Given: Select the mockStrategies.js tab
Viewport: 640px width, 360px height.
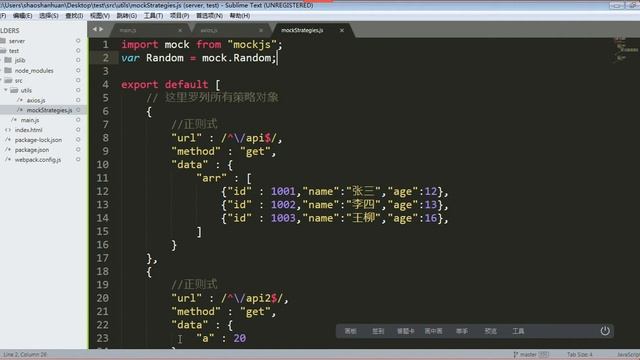Looking at the screenshot, I should pyautogui.click(x=311, y=30).
